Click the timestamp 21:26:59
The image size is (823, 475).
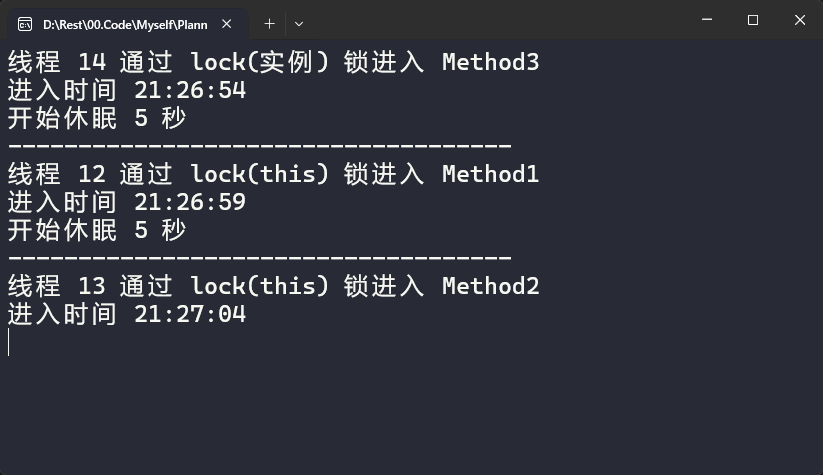(189, 202)
